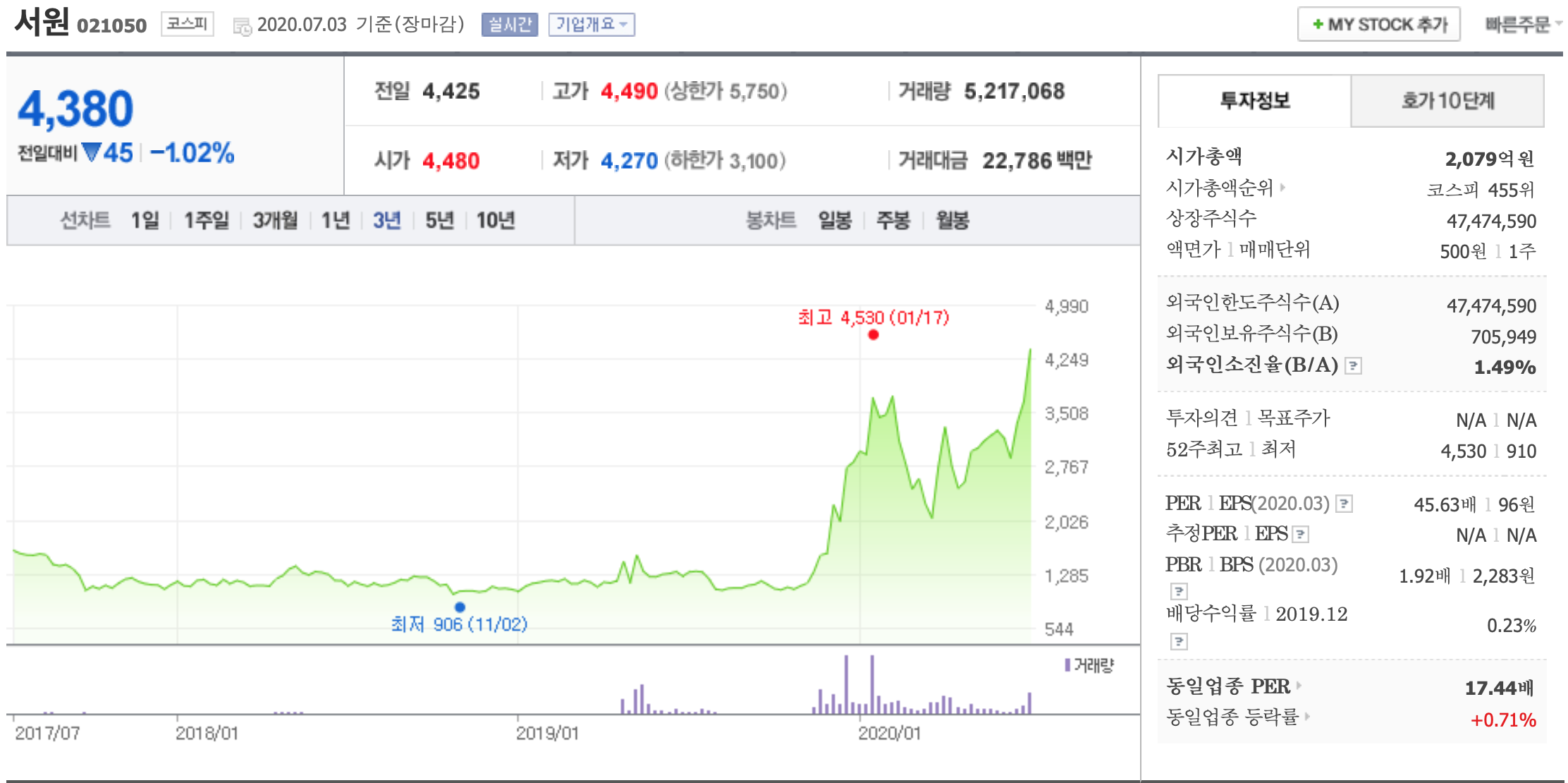Click the help icon next to 외국인소진율(B/A)
This screenshot has height=783, width=1568.
1352,365
